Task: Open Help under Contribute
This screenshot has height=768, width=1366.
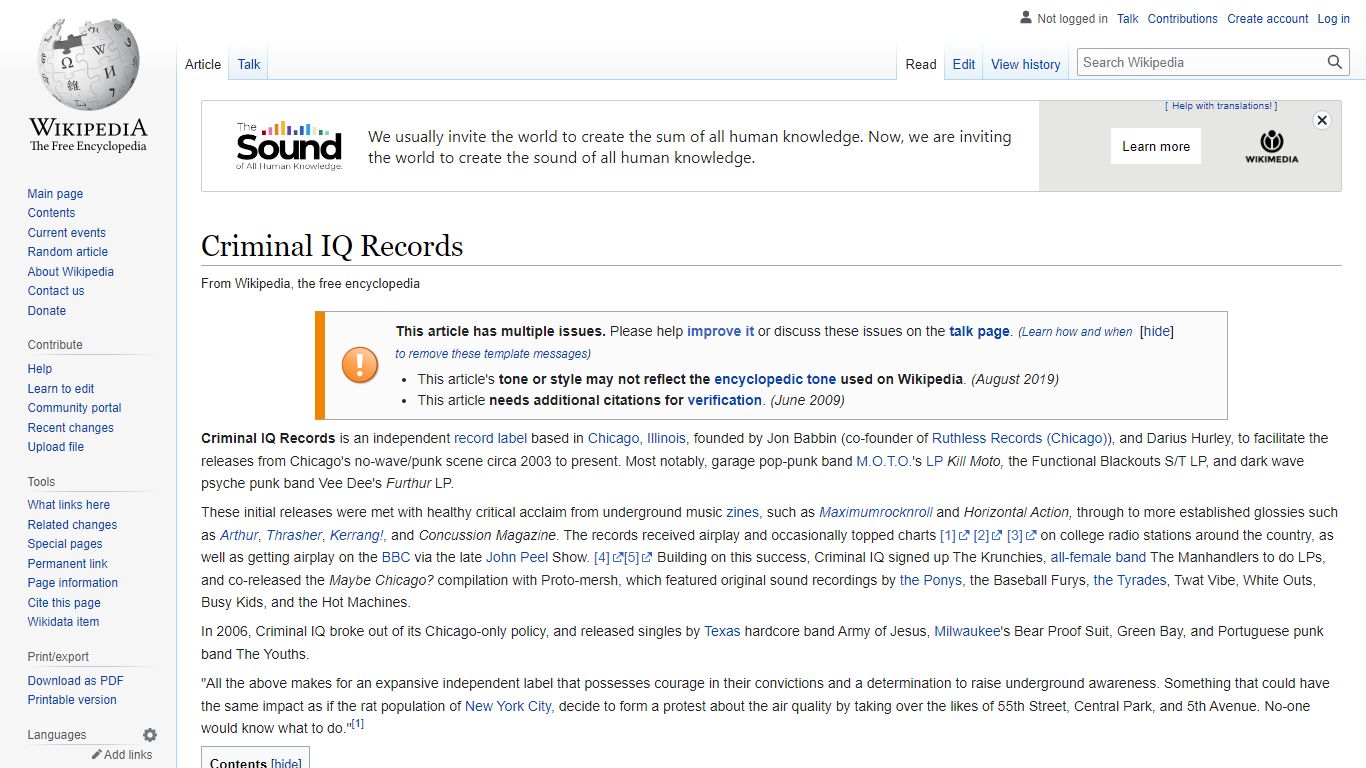Action: pos(40,369)
